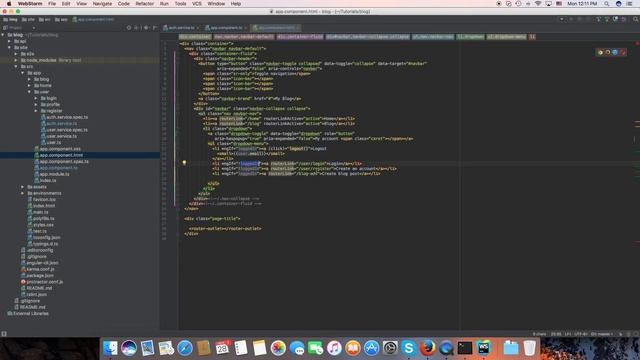Open in Safari browser preview icon
This screenshot has height=360, width=640.
615,52
